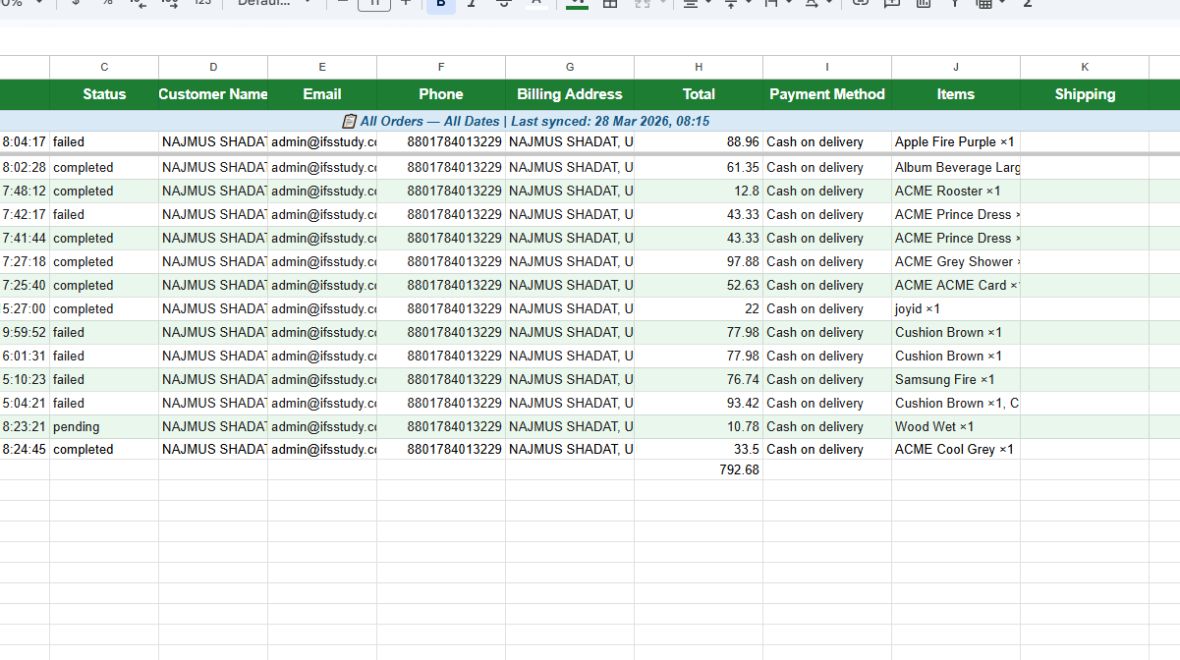Select the pending status cell
Viewport: 1180px width, 660px height.
point(104,427)
